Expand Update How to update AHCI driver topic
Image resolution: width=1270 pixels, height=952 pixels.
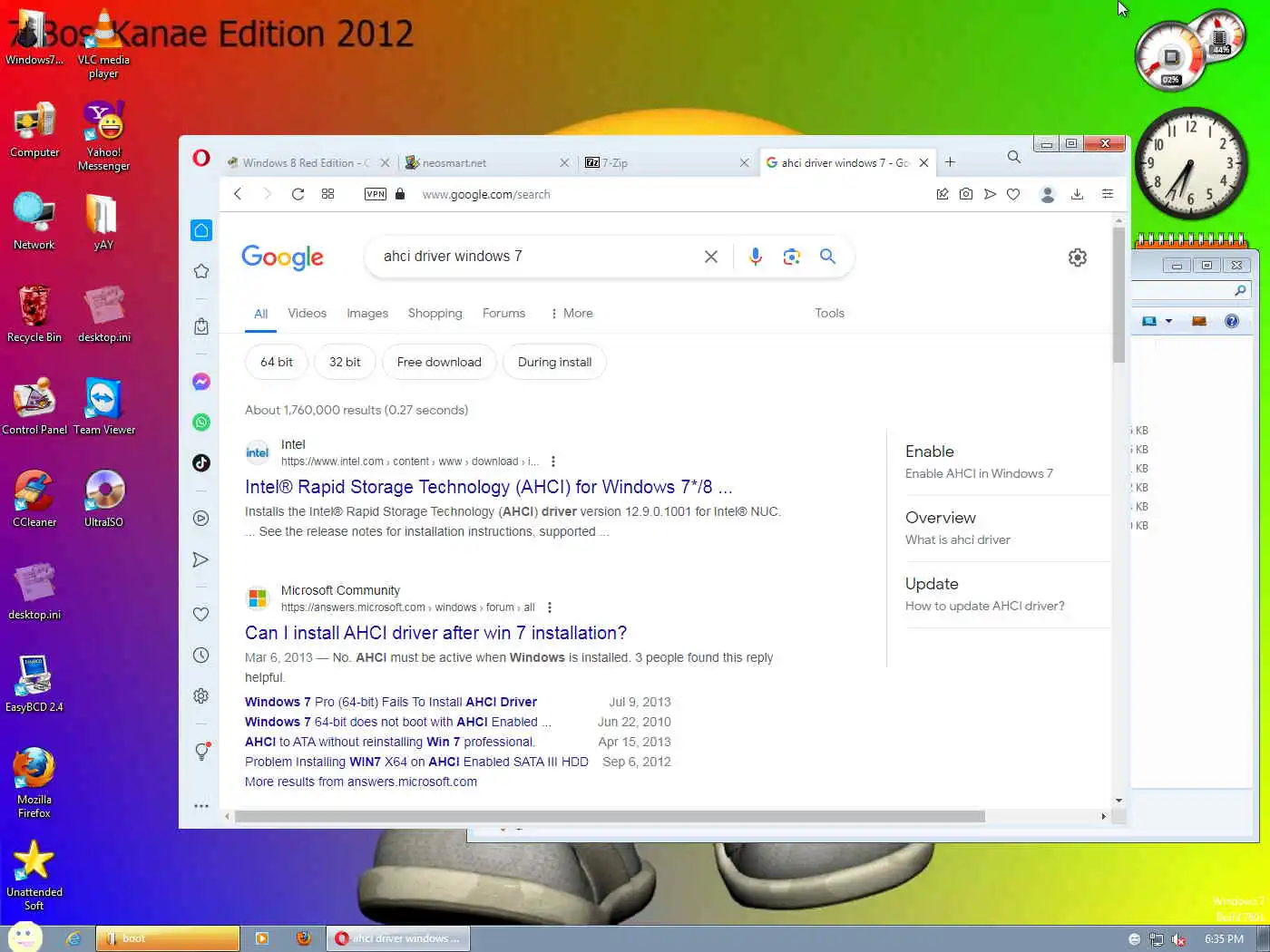(1007, 594)
